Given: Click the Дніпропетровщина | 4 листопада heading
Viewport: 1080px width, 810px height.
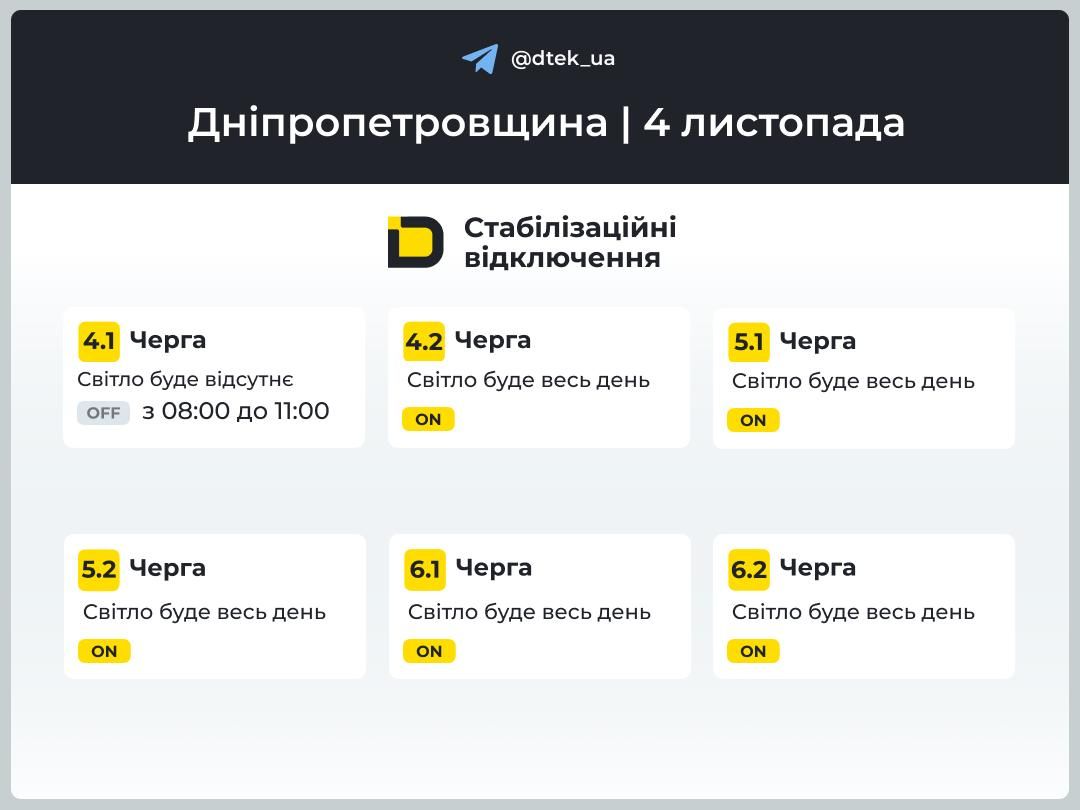Looking at the screenshot, I should tap(546, 123).
